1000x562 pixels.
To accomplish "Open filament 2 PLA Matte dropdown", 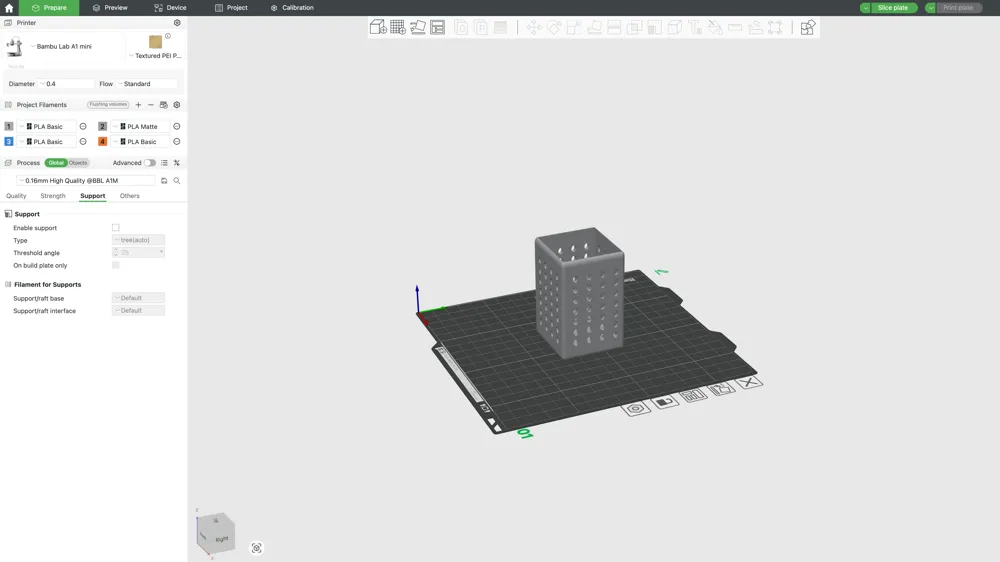I will tap(140, 126).
